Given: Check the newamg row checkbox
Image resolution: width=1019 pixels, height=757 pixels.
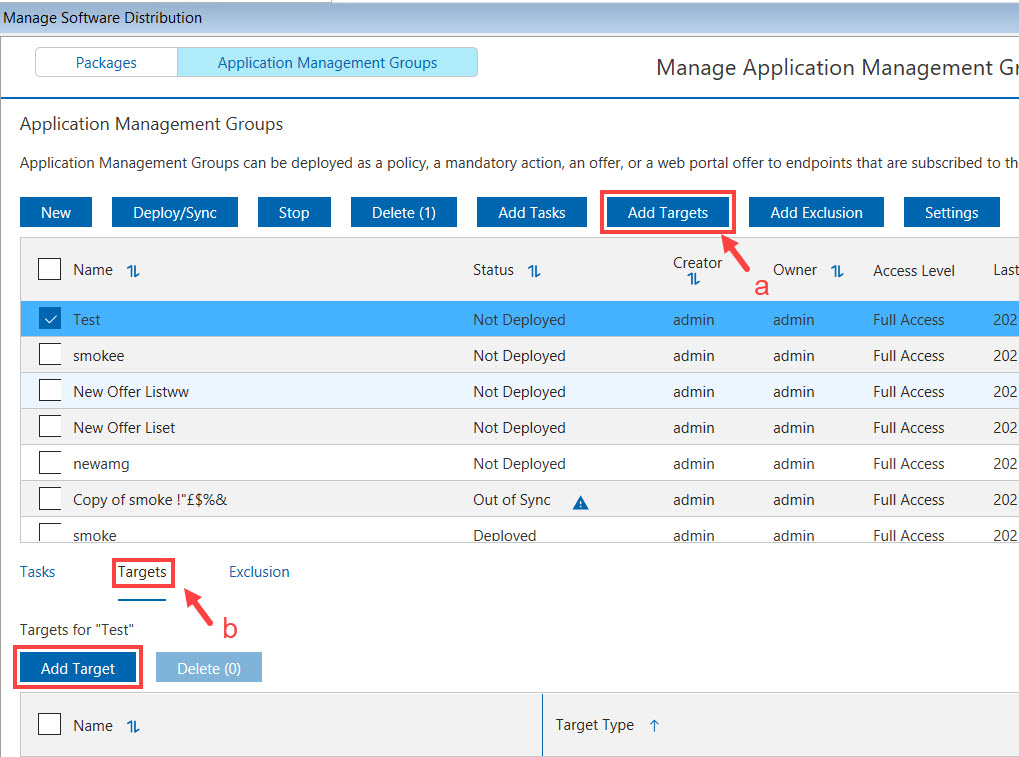Looking at the screenshot, I should 49,463.
